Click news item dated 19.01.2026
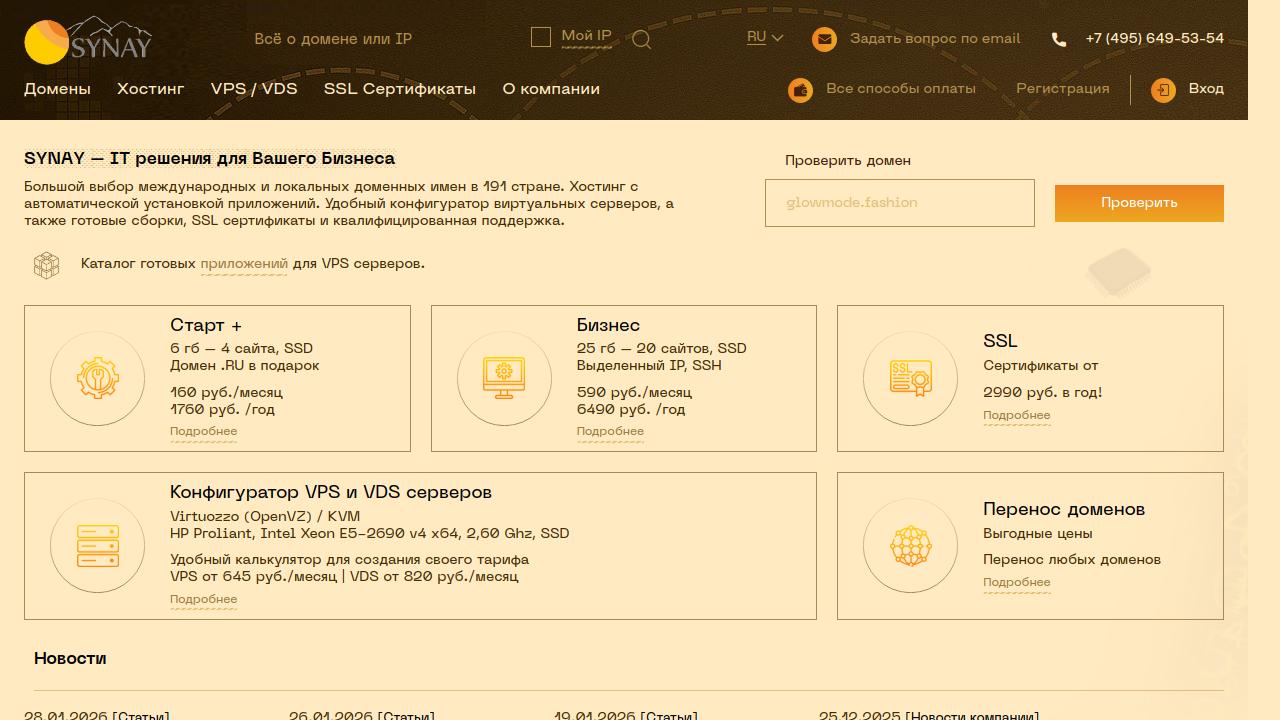 [x=627, y=715]
